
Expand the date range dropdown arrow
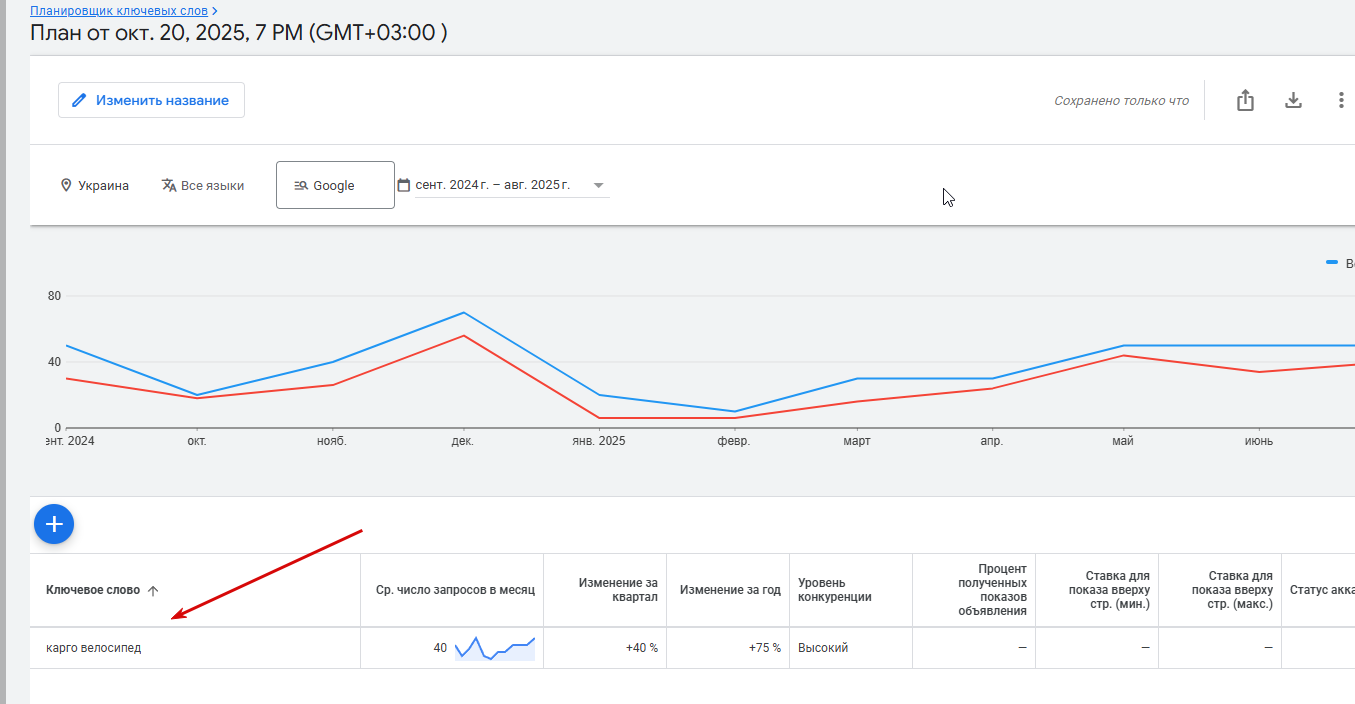click(598, 185)
